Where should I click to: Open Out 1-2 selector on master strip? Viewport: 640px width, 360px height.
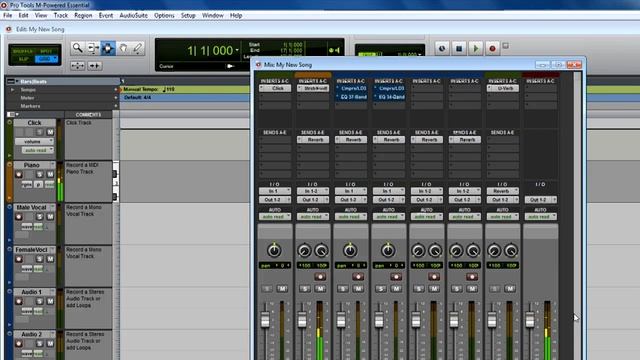tap(540, 200)
